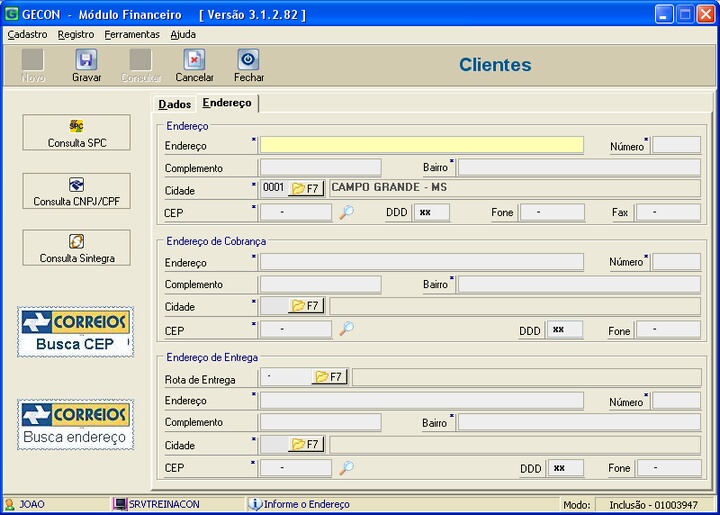Click the DDD field in Endereço section
Image resolution: width=720 pixels, height=515 pixels.
[x=432, y=213]
